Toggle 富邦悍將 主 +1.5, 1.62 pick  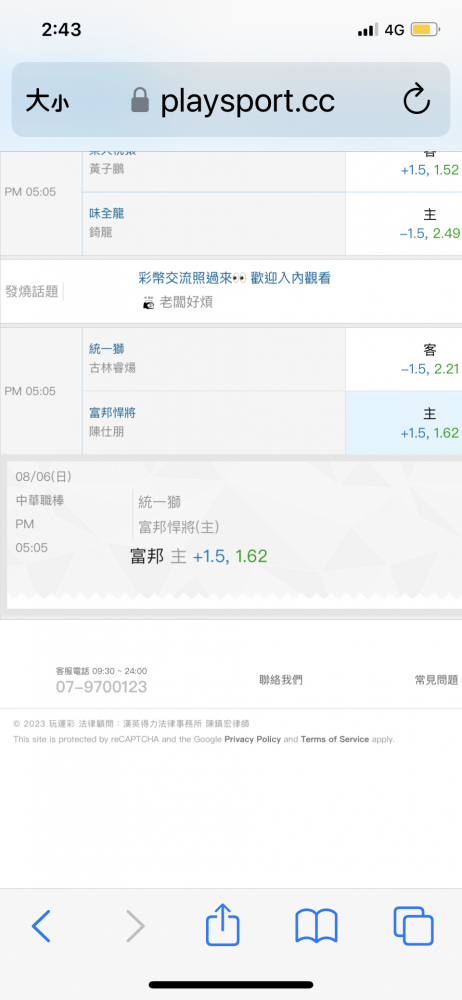[404, 423]
